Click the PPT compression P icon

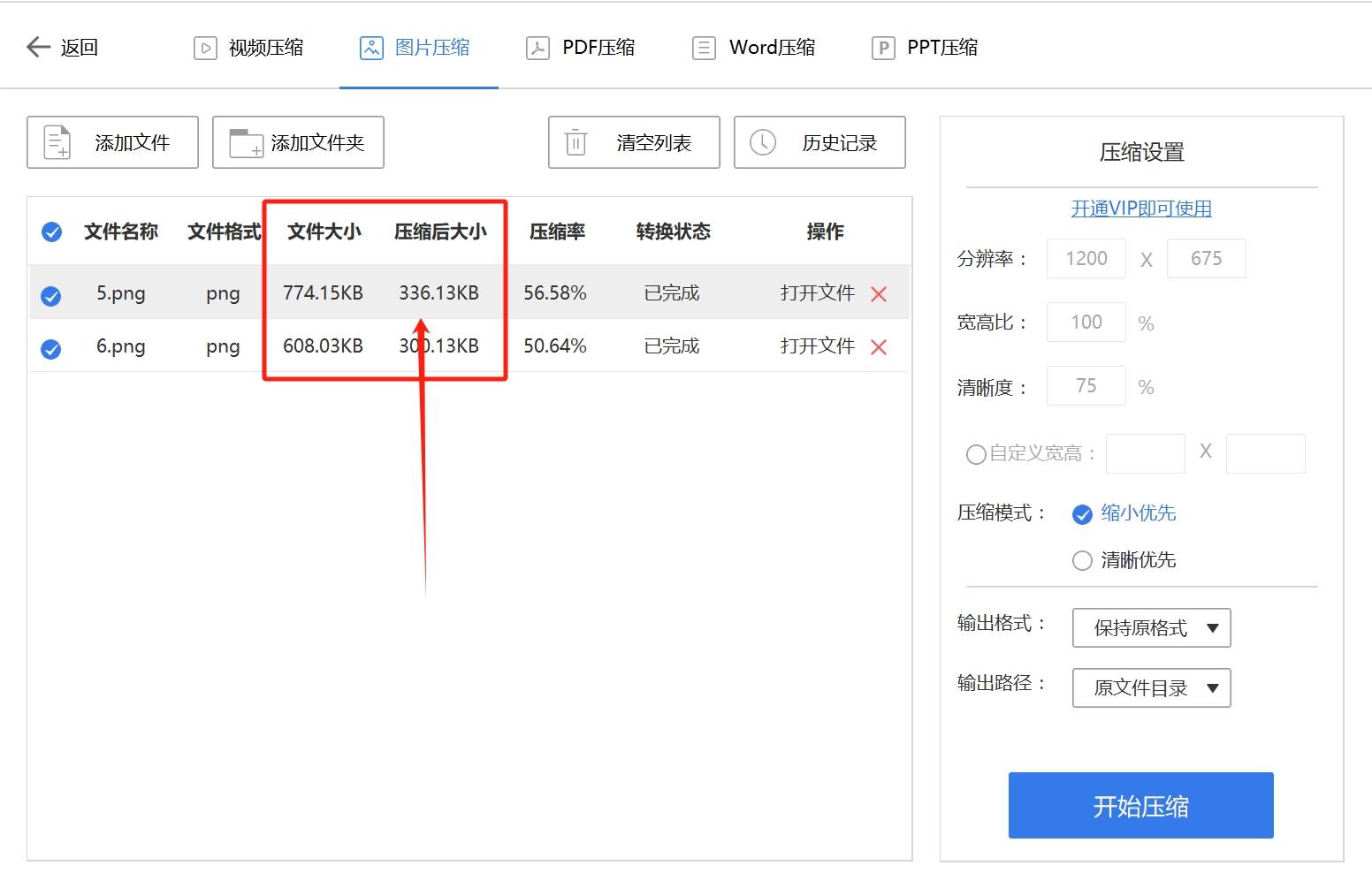point(883,48)
